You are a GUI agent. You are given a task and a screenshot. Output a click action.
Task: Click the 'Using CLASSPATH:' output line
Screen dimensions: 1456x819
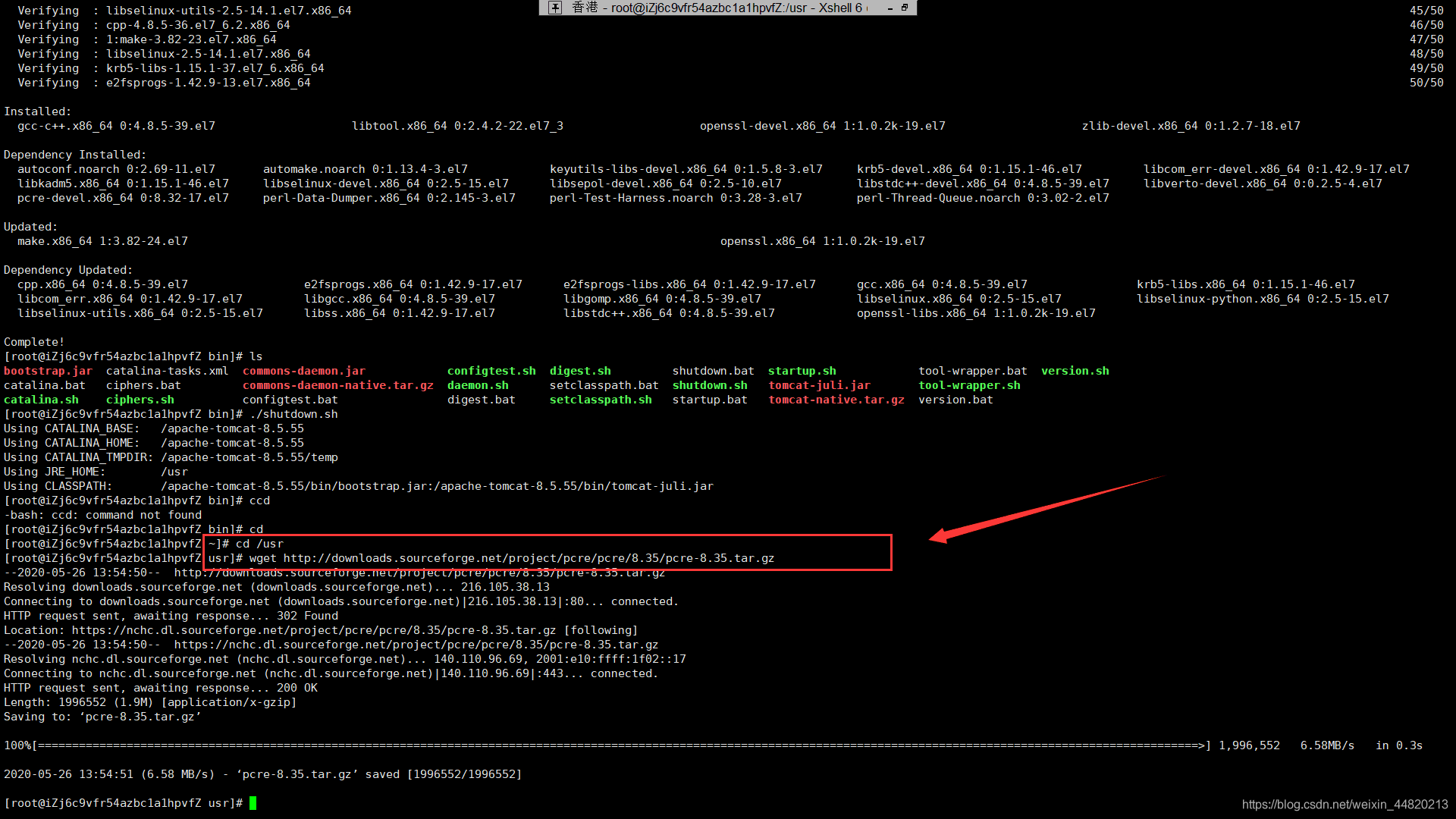(x=359, y=486)
